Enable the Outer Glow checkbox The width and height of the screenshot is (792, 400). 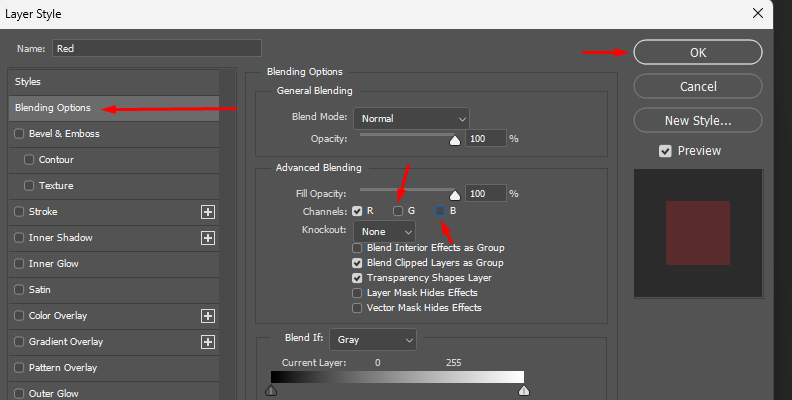pyautogui.click(x=19, y=393)
